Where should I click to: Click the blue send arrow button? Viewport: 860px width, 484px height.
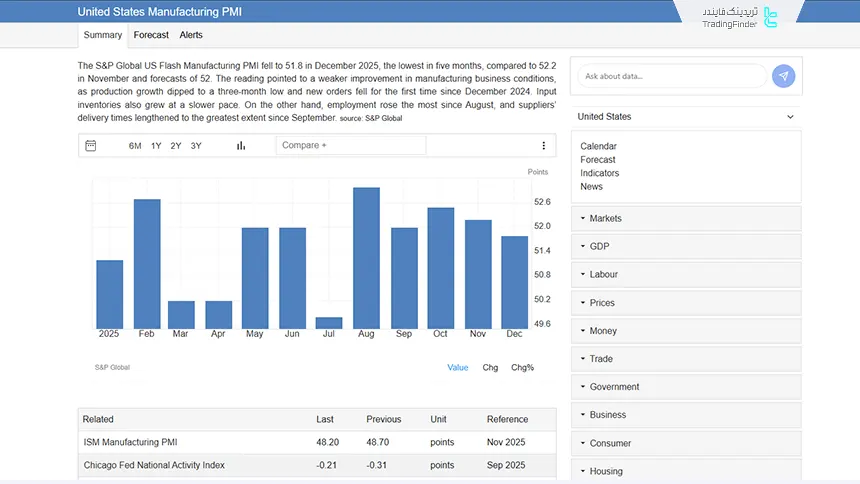coord(784,76)
